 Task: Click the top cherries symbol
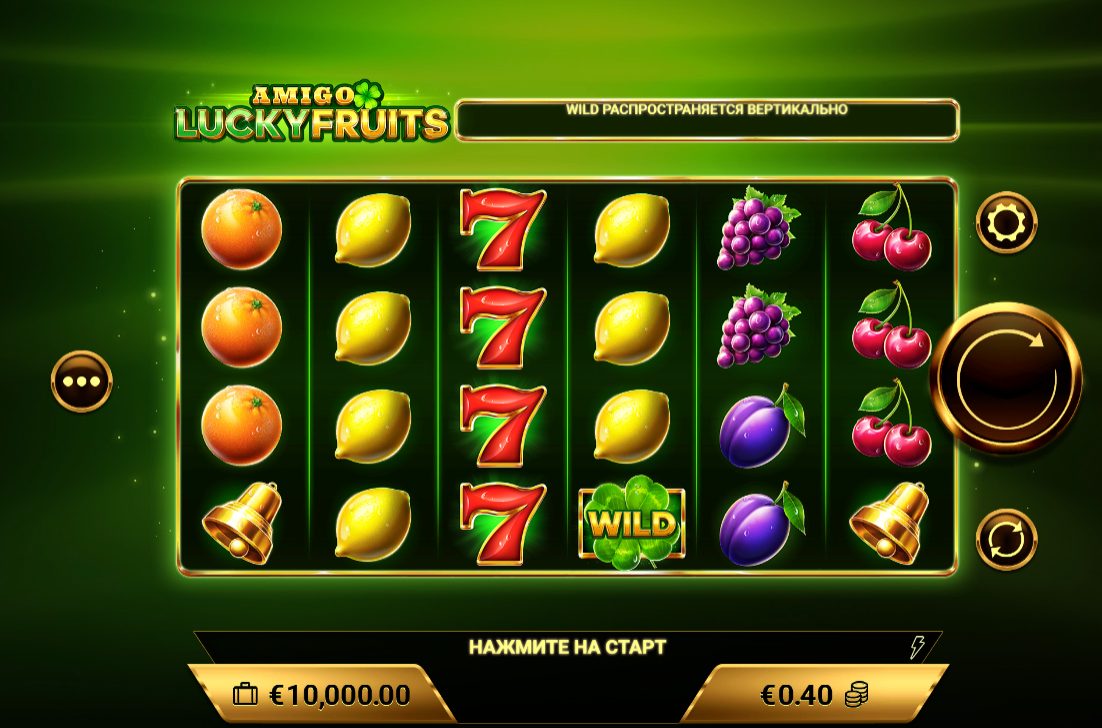coord(891,228)
